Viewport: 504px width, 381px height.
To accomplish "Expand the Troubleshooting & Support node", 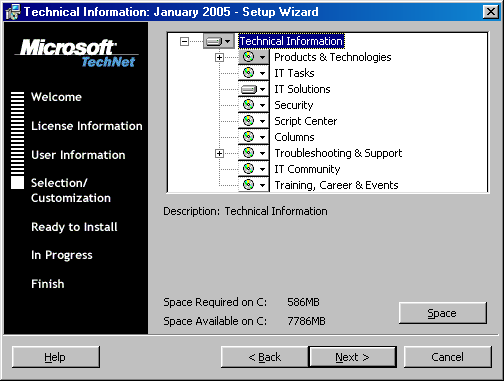I will 219,153.
